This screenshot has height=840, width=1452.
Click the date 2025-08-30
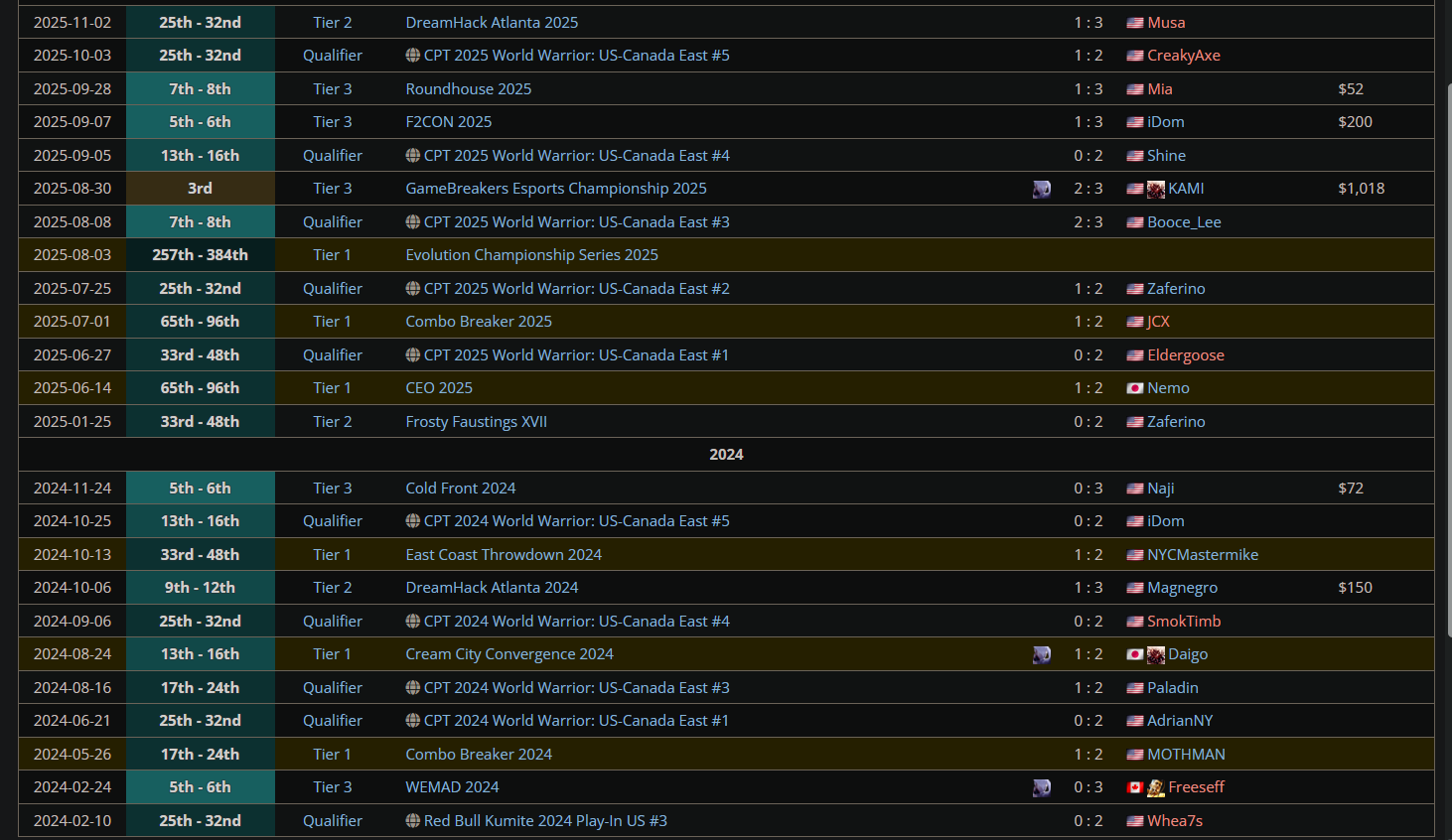(x=73, y=189)
